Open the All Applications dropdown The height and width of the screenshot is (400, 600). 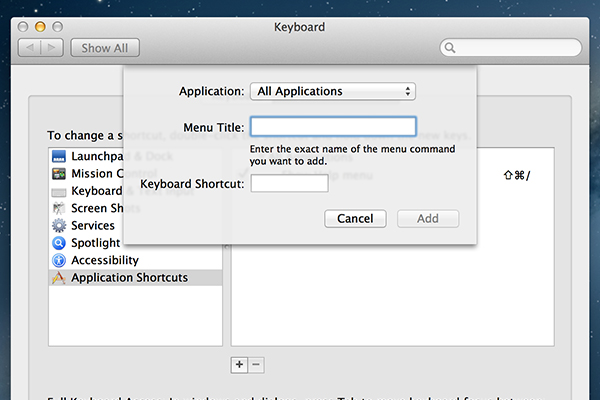(333, 91)
